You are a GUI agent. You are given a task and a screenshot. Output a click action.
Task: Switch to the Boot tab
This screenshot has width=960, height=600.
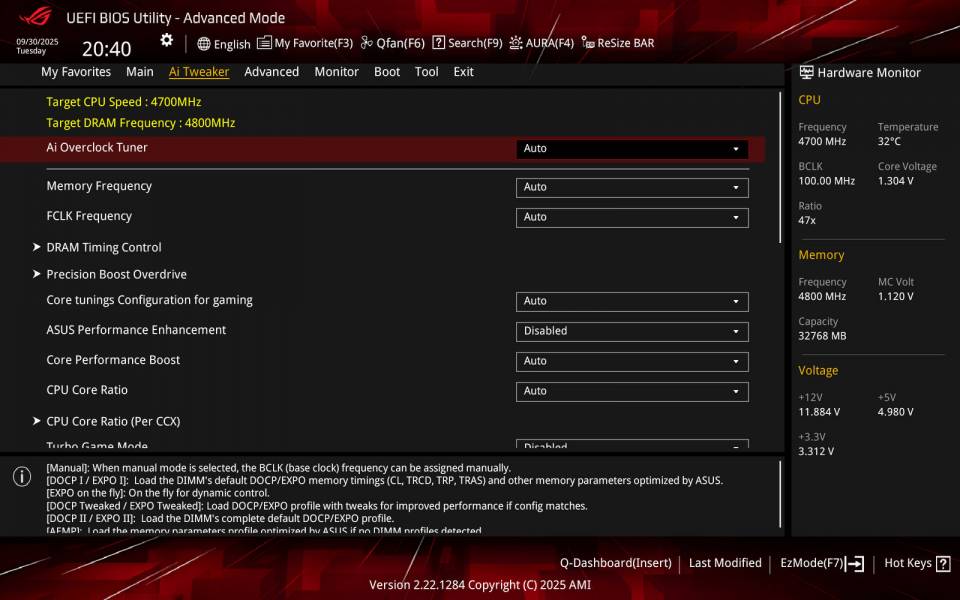[x=387, y=71]
